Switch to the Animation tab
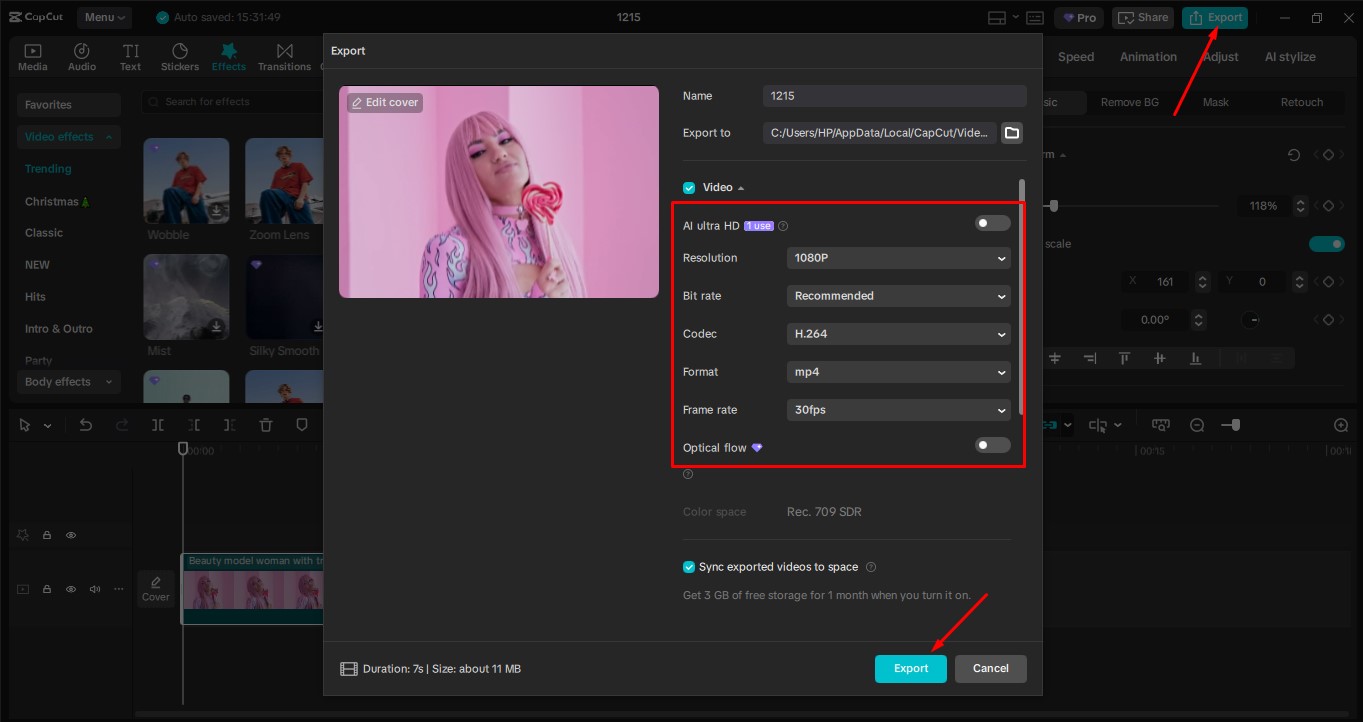 pos(1146,56)
